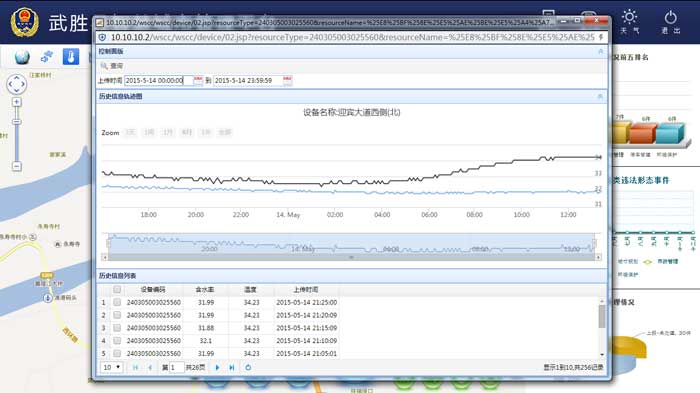Click the map pan navigation control
The image size is (700, 393).
tap(17, 84)
